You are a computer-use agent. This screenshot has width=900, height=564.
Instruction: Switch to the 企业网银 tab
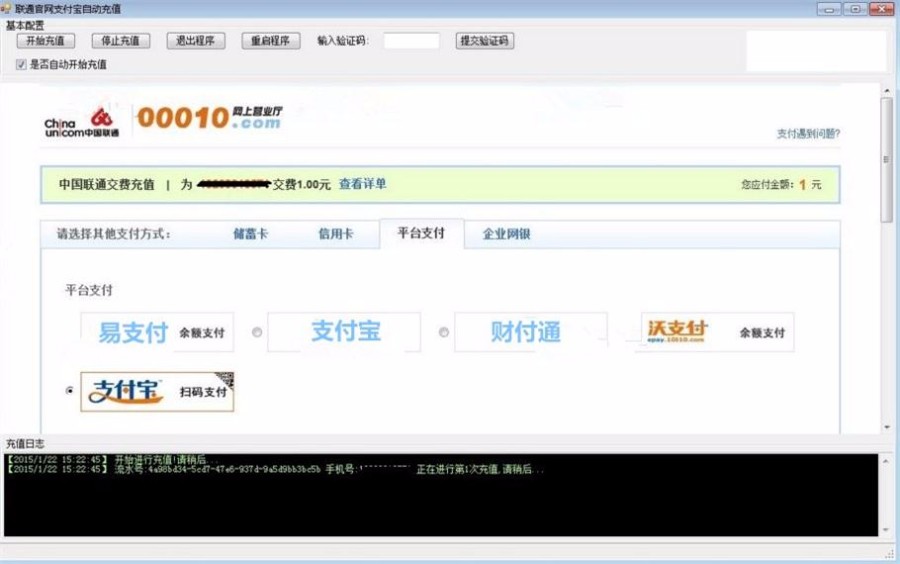pyautogui.click(x=506, y=234)
